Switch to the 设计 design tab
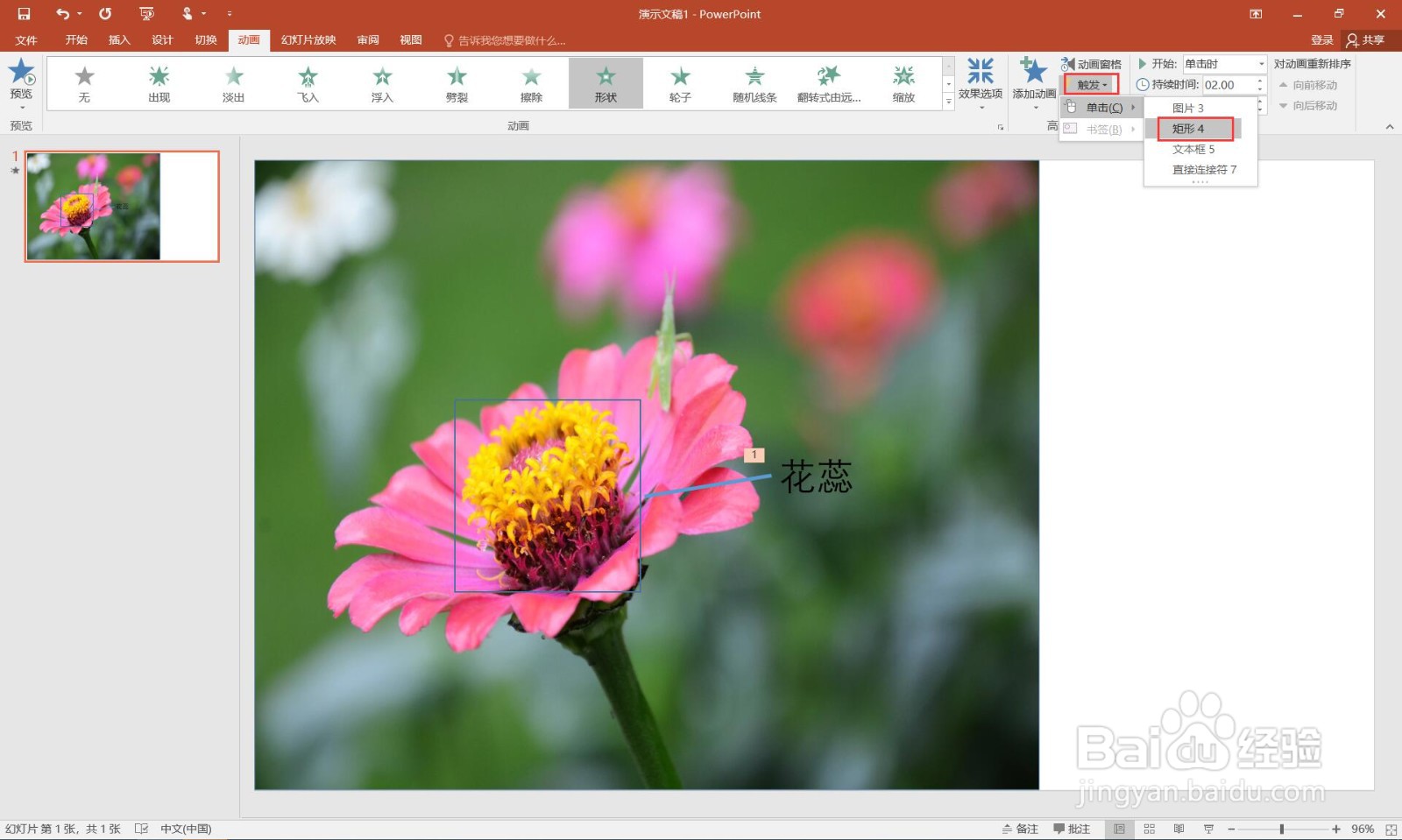1402x840 pixels. (x=162, y=40)
